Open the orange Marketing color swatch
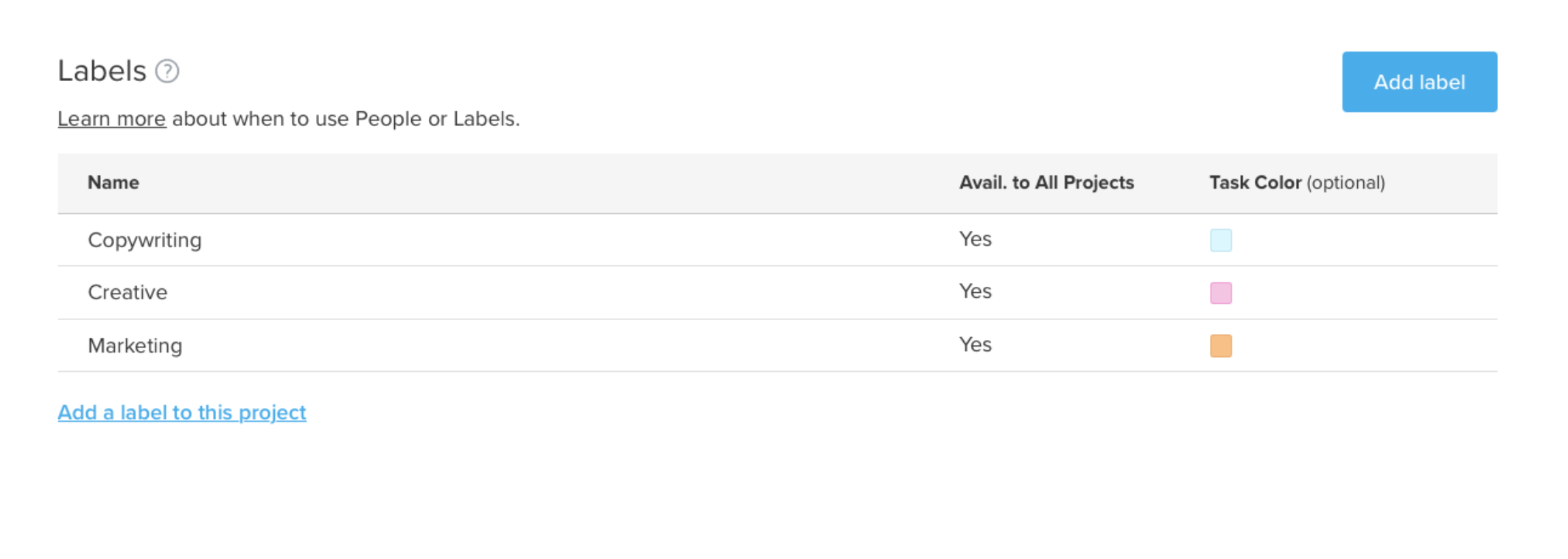Viewport: 1568px width, 559px height. 1220,345
